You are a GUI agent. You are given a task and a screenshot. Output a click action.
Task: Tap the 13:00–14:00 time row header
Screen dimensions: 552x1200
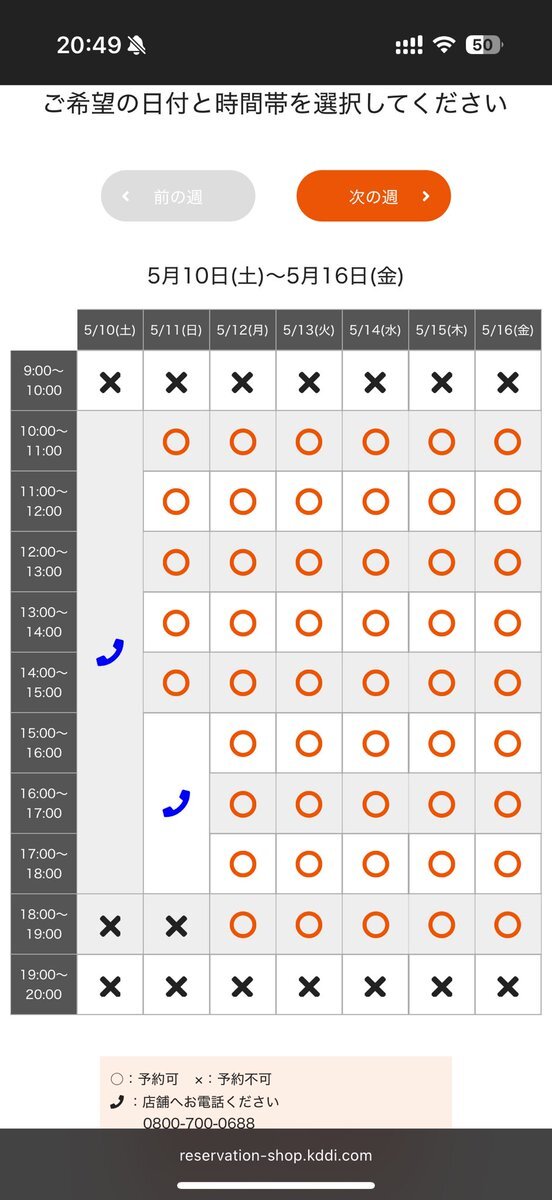click(x=44, y=622)
